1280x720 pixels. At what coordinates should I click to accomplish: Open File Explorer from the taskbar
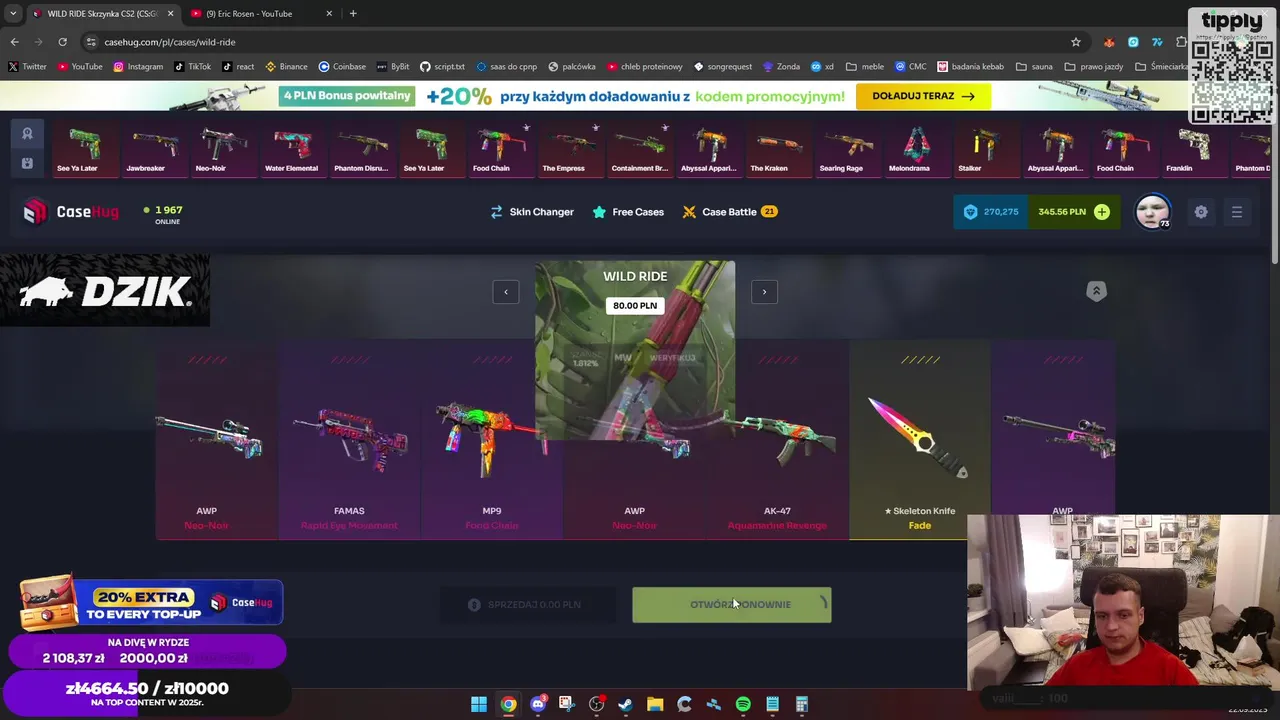coord(655,704)
